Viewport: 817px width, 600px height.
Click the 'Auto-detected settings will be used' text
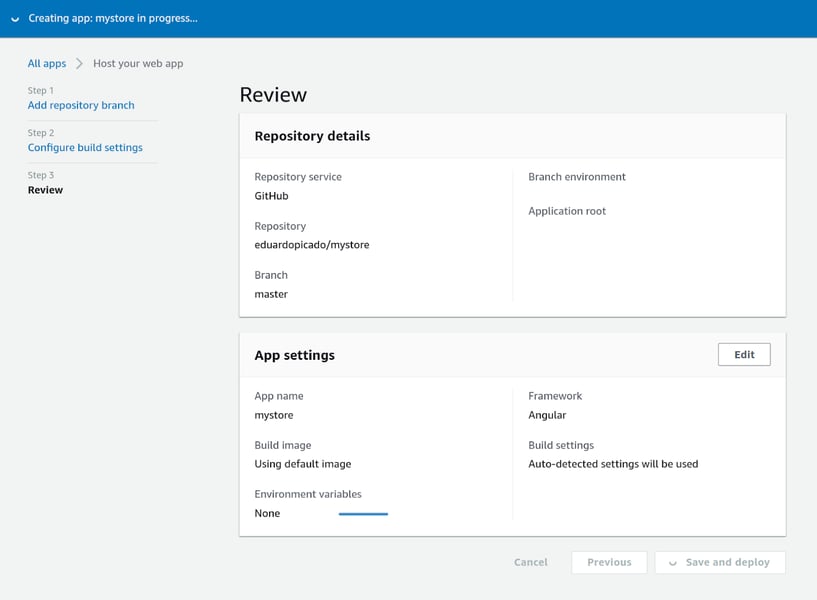(x=613, y=464)
